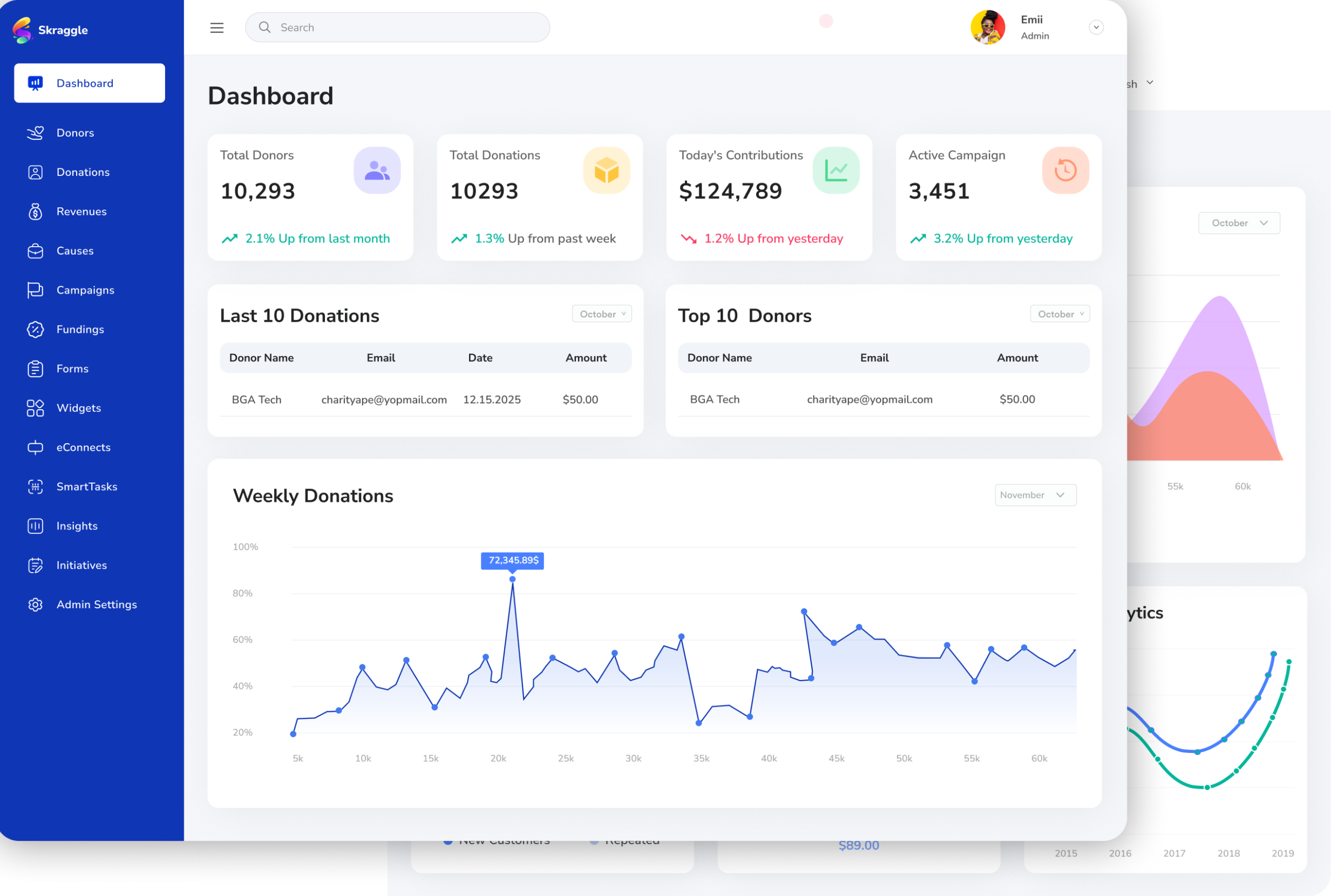The width and height of the screenshot is (1331, 896).
Task: Click Today's Contributions chart icon
Action: pyautogui.click(x=836, y=170)
